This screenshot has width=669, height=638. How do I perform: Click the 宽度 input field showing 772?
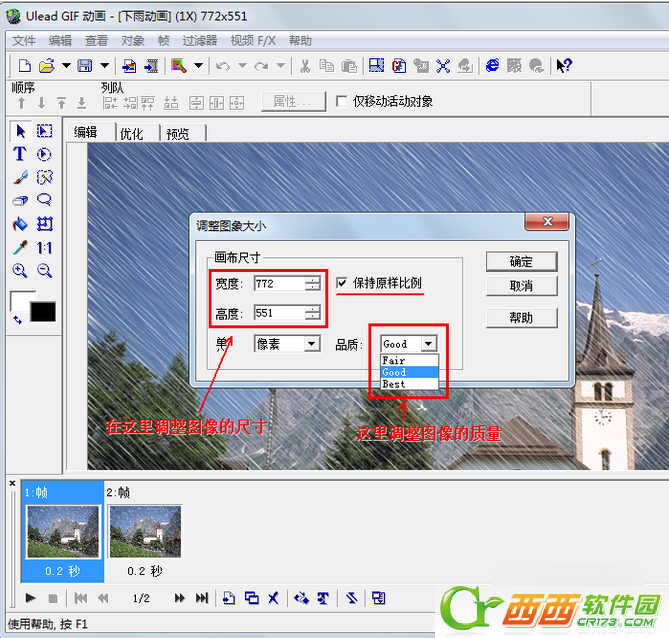click(280, 283)
